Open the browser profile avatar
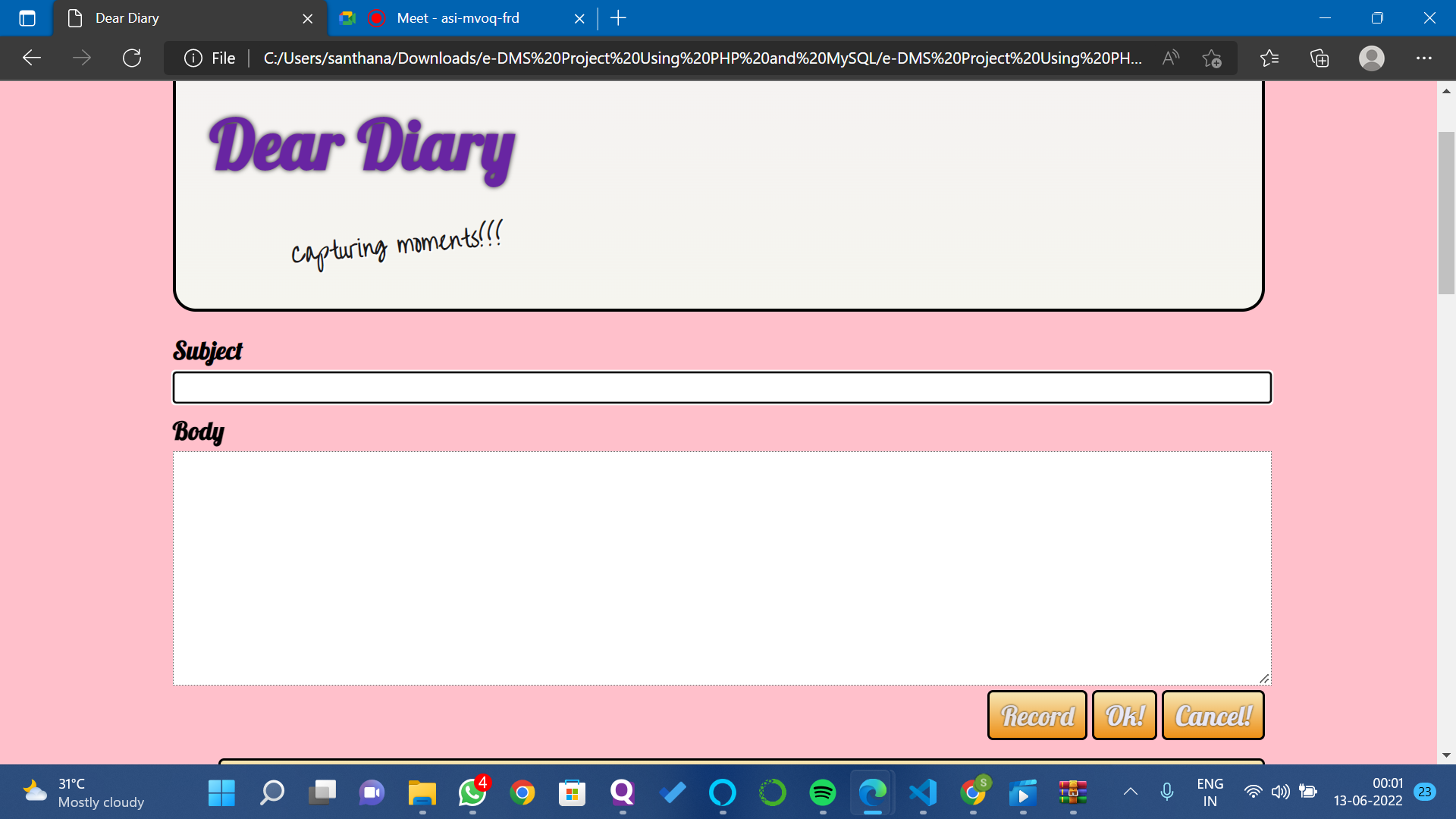The width and height of the screenshot is (1456, 819). (x=1371, y=58)
